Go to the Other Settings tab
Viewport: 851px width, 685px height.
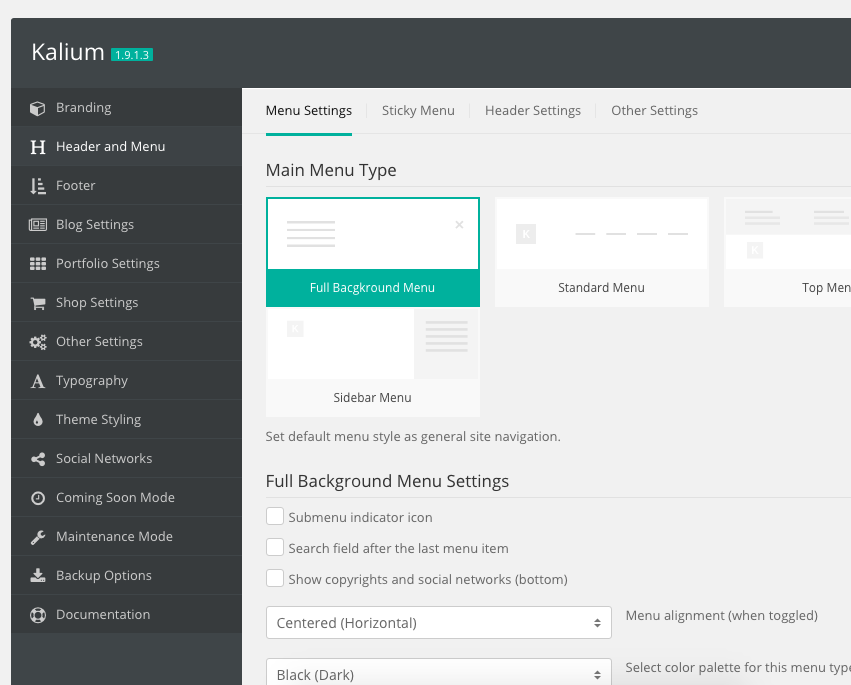click(x=654, y=111)
